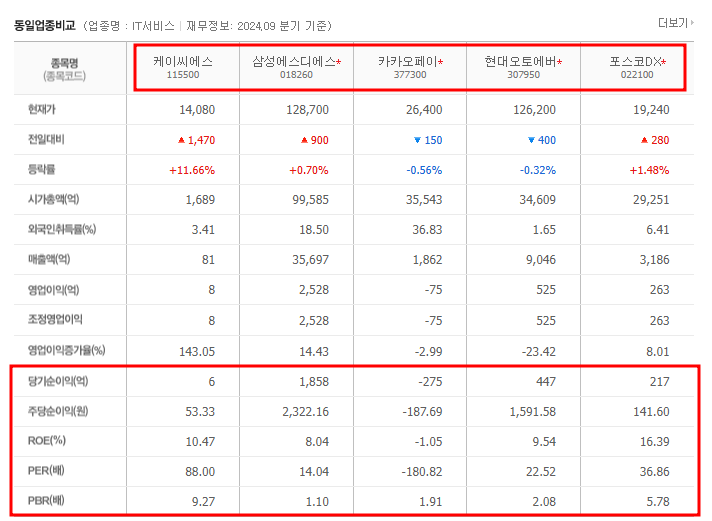Select the 당기순이익(억) row label

tap(58, 381)
